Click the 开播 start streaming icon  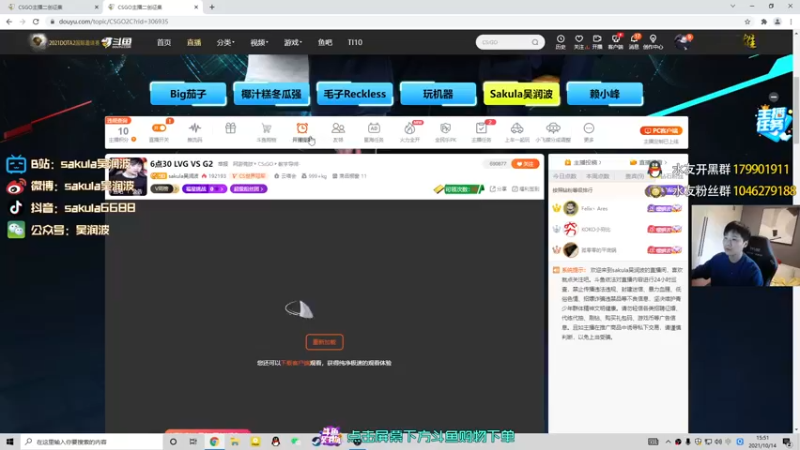[597, 41]
